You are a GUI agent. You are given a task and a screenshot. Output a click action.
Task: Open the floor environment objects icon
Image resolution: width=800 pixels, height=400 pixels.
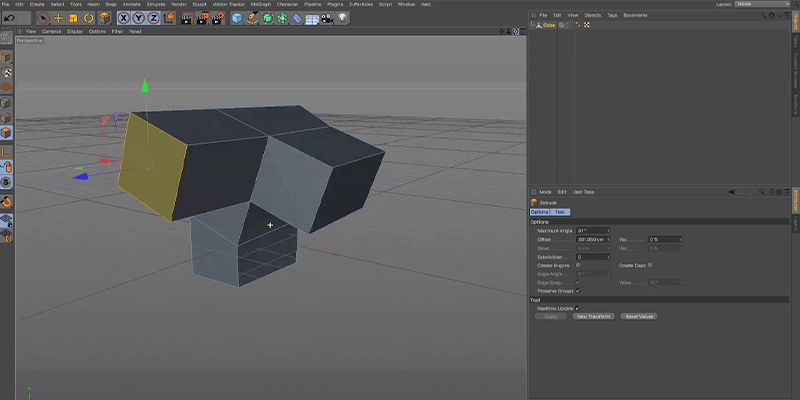coord(312,19)
